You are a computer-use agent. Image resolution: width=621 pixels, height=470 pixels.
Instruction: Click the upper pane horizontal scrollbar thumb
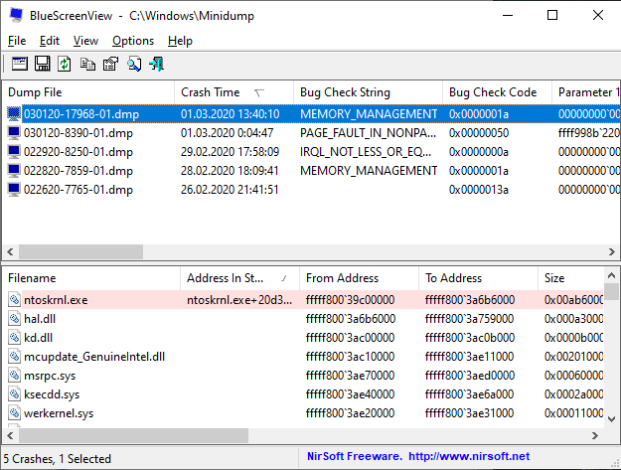81,252
